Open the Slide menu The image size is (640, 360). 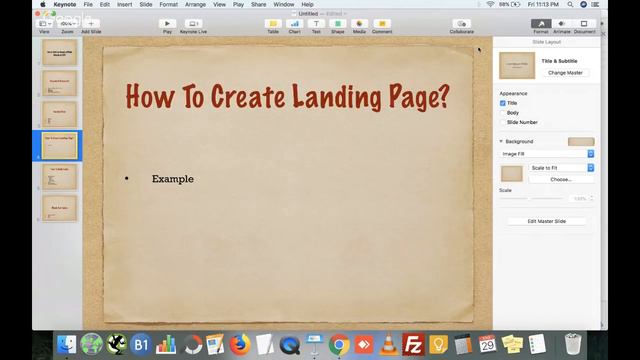pos(146,4)
